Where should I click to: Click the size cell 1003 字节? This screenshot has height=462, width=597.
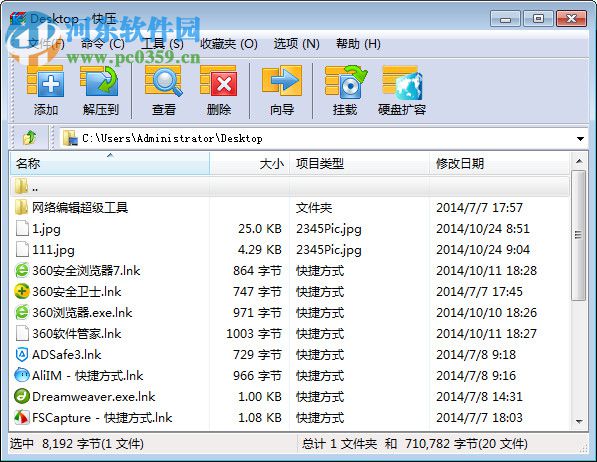click(254, 333)
